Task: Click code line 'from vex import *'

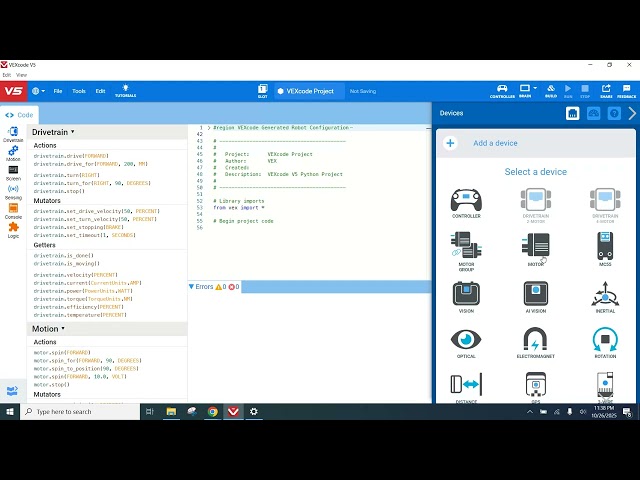Action: point(239,208)
